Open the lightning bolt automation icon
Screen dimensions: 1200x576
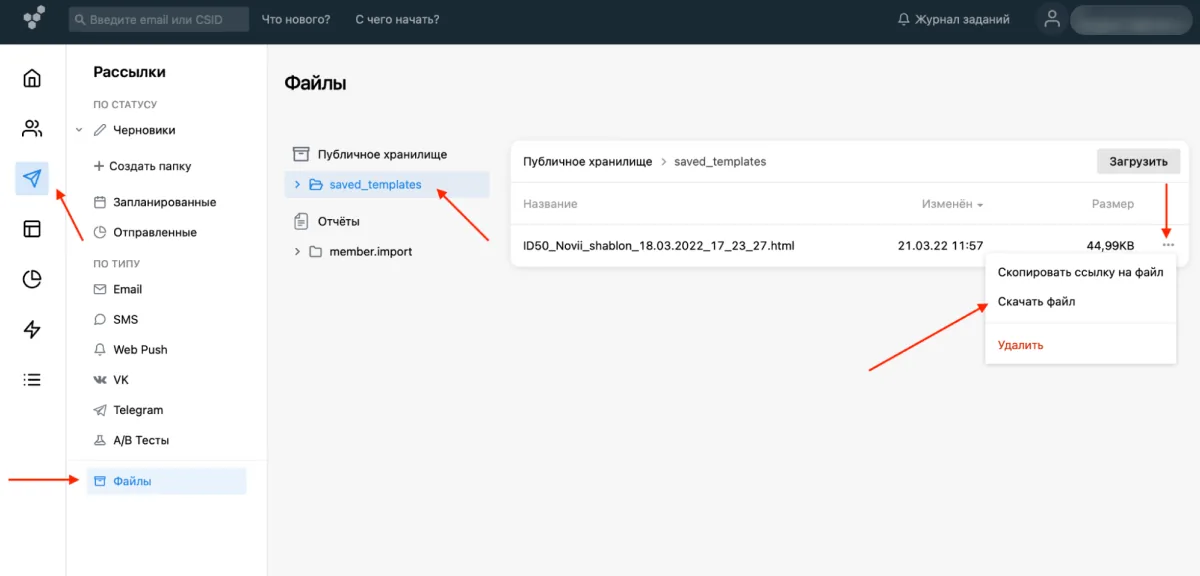[32, 330]
